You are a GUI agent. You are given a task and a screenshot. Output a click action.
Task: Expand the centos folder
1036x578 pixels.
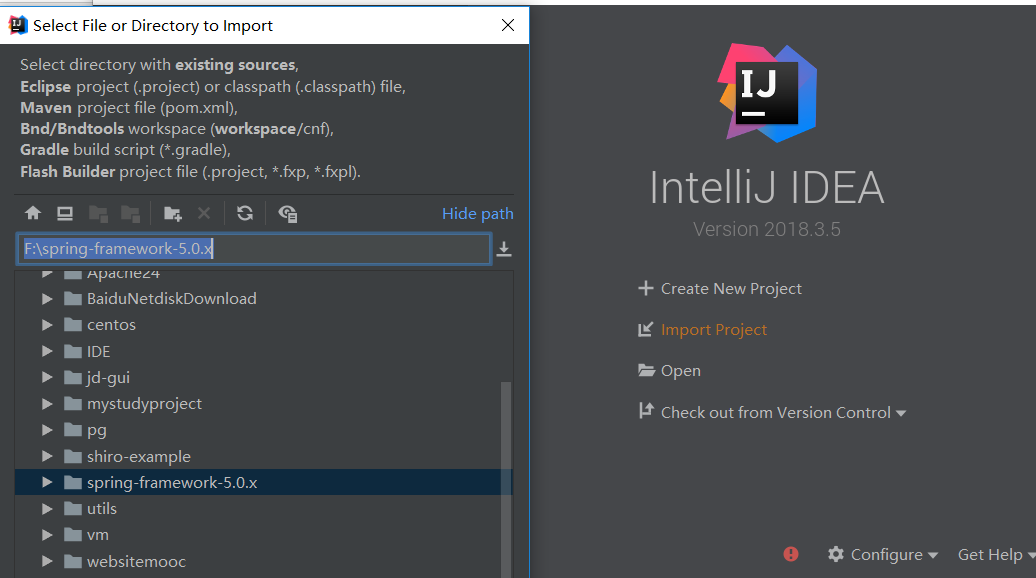click(x=47, y=325)
